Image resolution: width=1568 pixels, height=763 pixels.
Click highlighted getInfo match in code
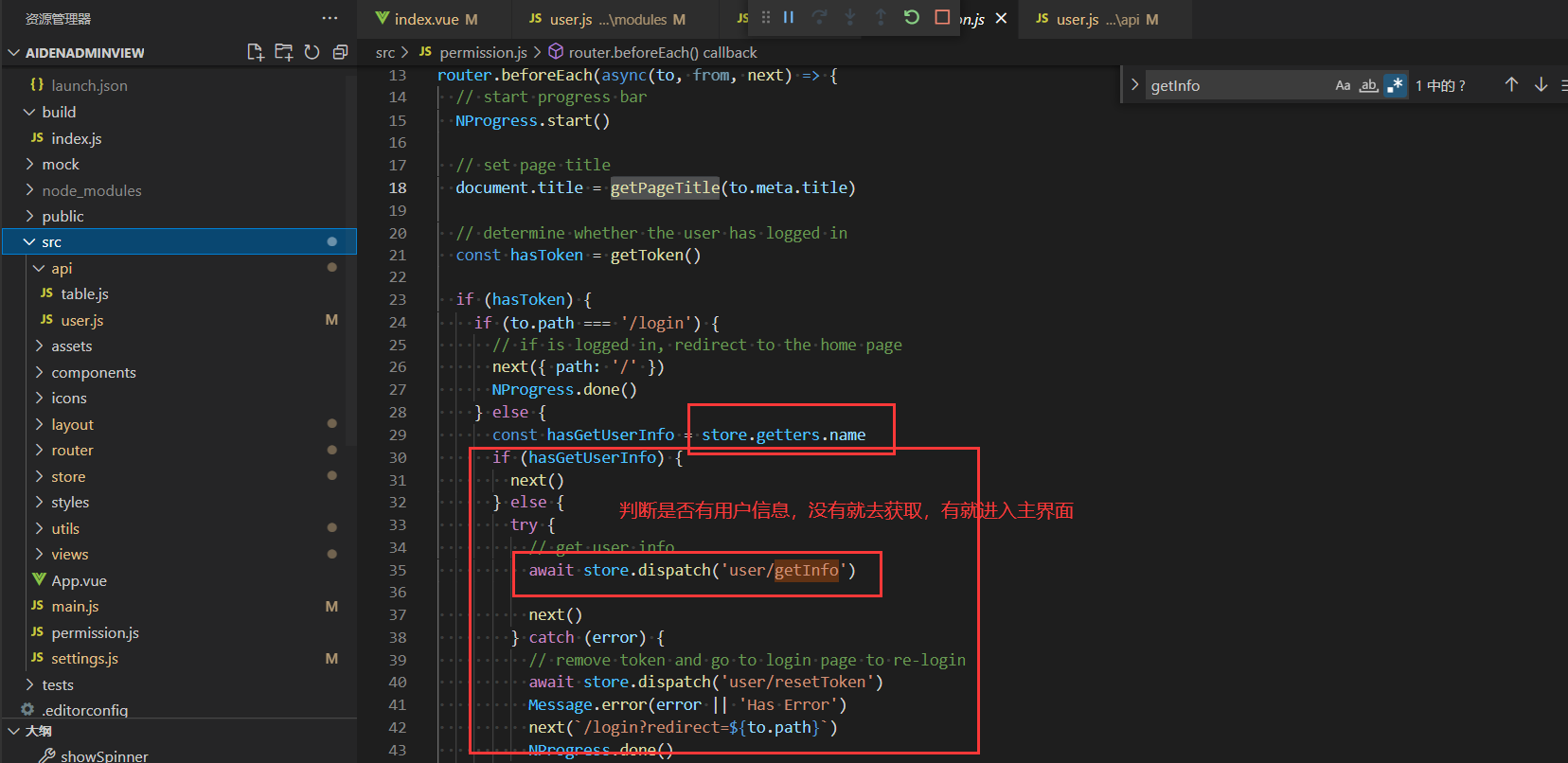[x=807, y=570]
